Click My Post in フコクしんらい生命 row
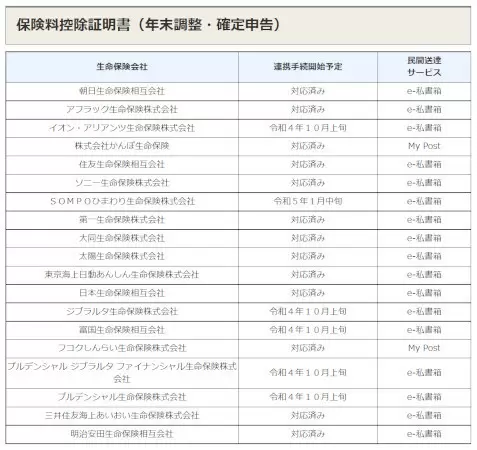The image size is (477, 450). tap(424, 348)
